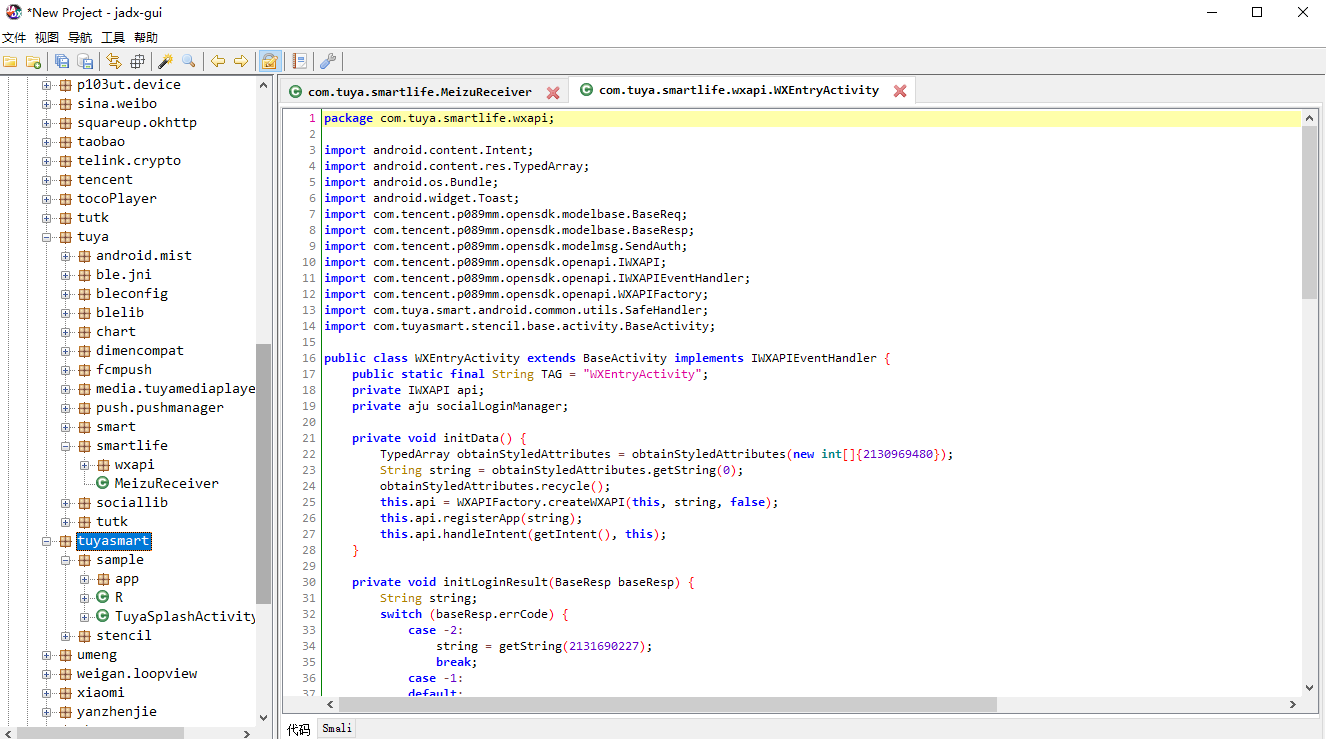Collapse the tuyasmart package node
This screenshot has width=1326, height=739.
pyautogui.click(x=46, y=541)
